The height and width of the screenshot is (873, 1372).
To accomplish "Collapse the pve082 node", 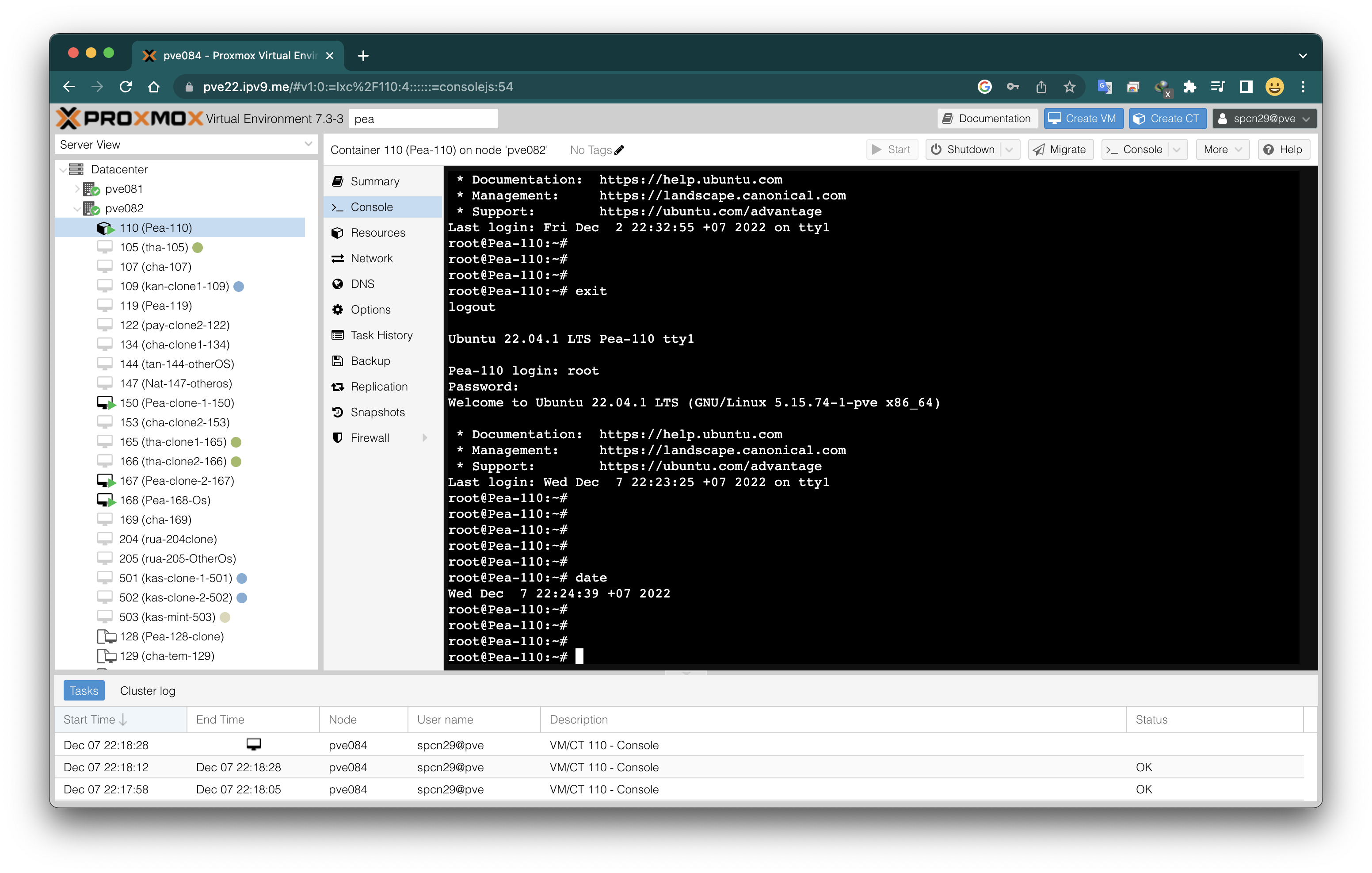I will coord(77,209).
